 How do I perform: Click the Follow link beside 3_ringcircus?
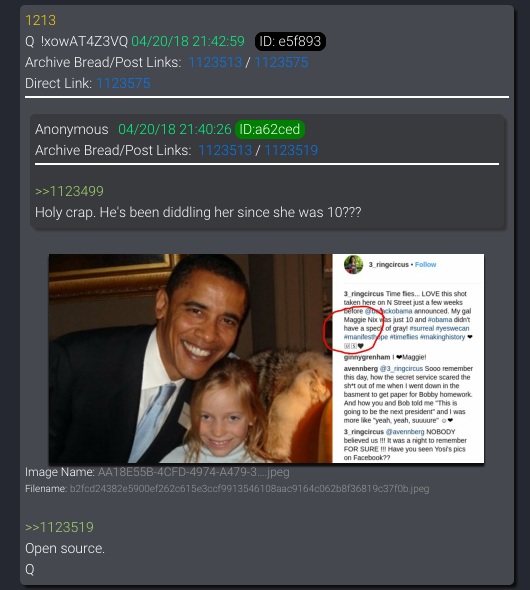tap(425, 265)
